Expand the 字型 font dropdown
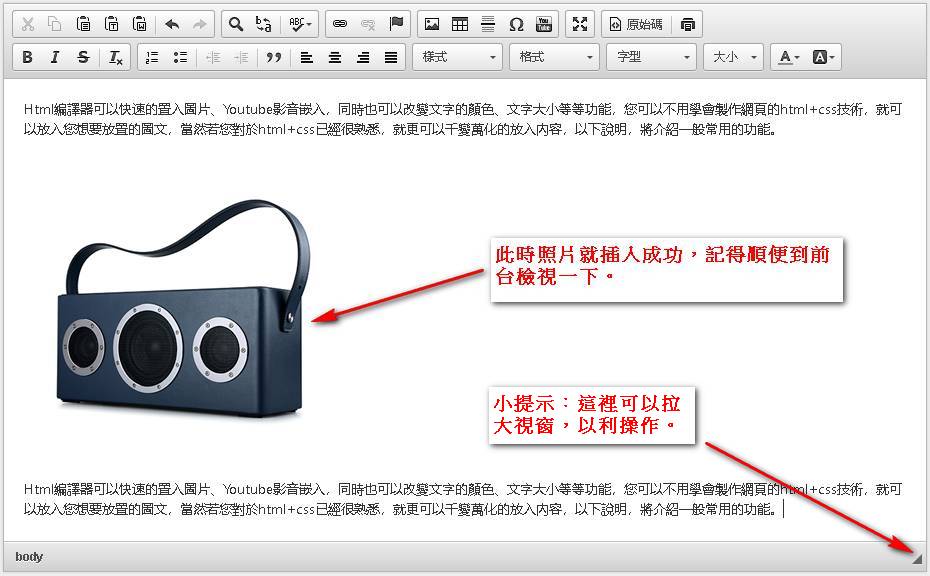 tap(651, 57)
